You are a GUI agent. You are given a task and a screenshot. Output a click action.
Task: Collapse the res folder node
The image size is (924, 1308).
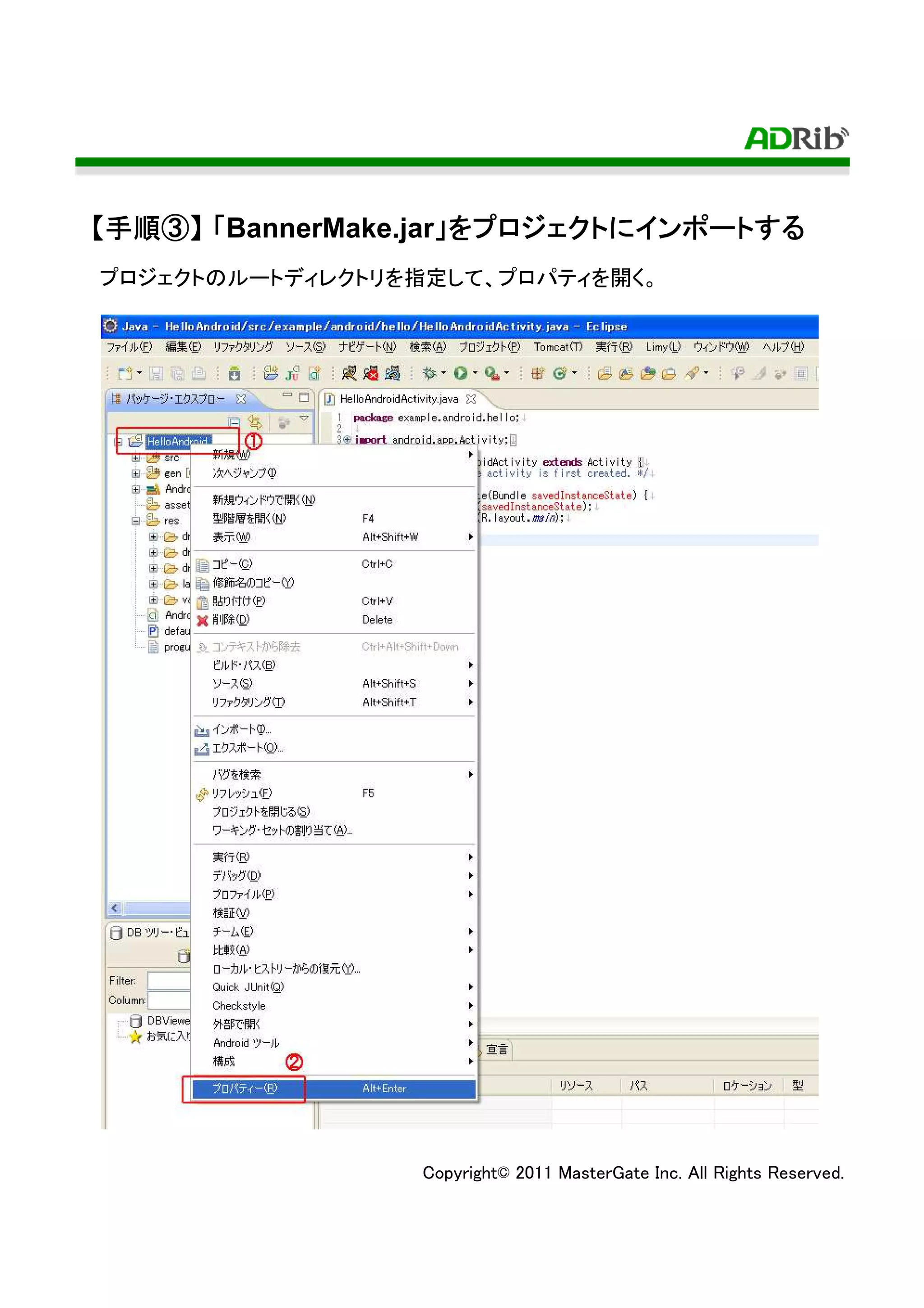(x=135, y=521)
